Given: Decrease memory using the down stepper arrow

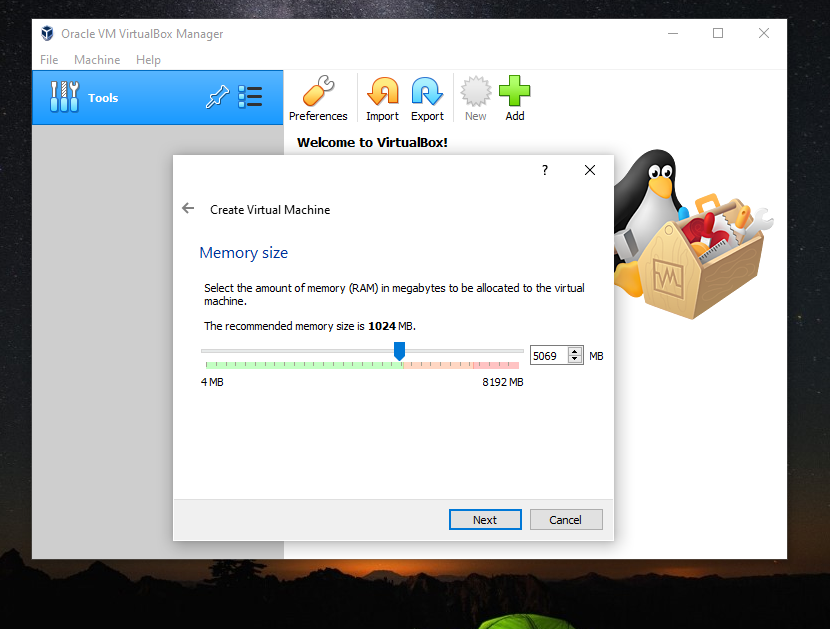Looking at the screenshot, I should 575,359.
